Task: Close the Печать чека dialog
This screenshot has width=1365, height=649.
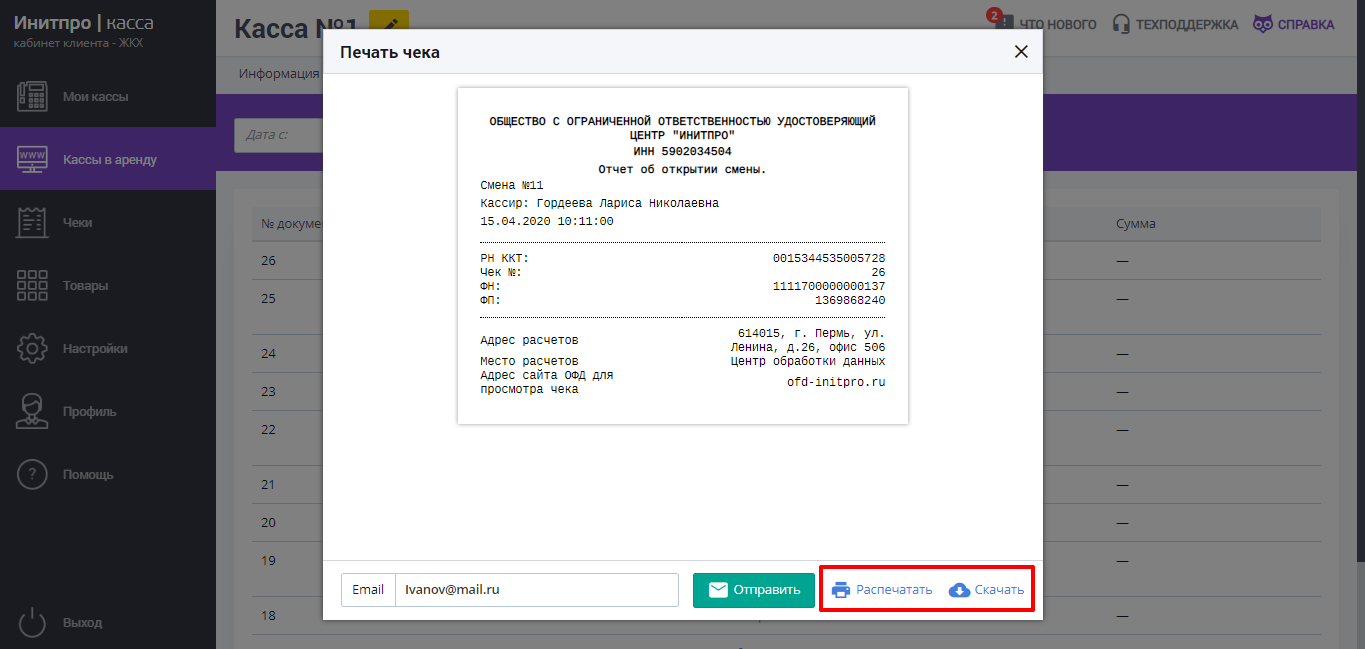Action: [1021, 52]
